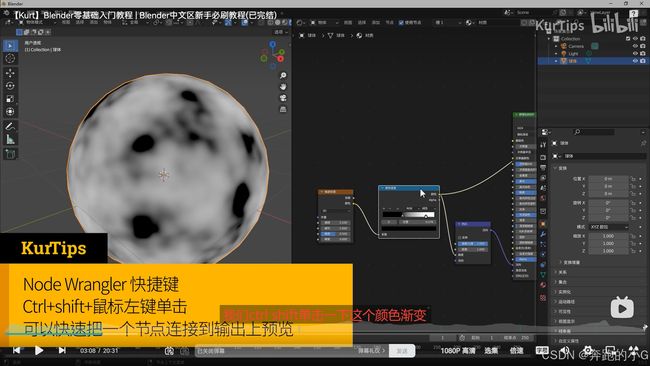Open the Output properties tab icon
This screenshot has width=650, height=366.
[x=543, y=167]
